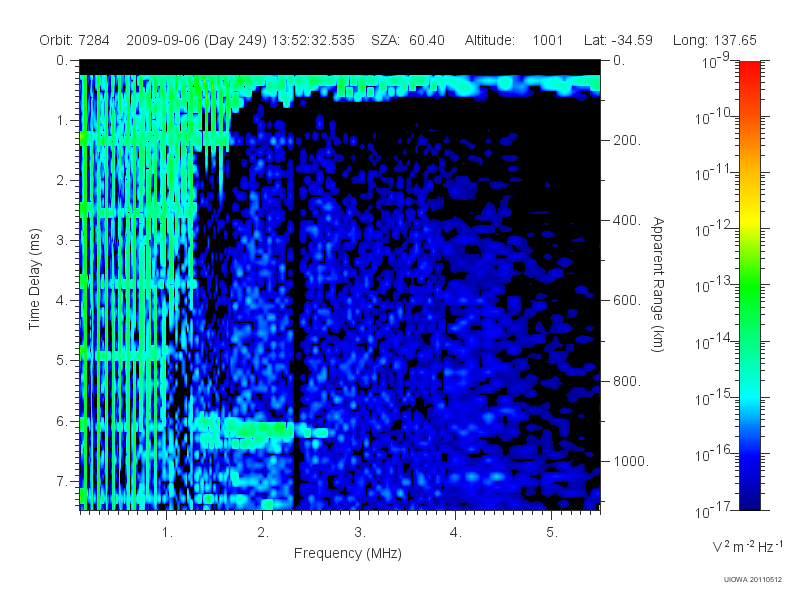Viewport: 800px width, 600px height.
Task: Click the '600.' apparent range tick label
Action: [627, 301]
